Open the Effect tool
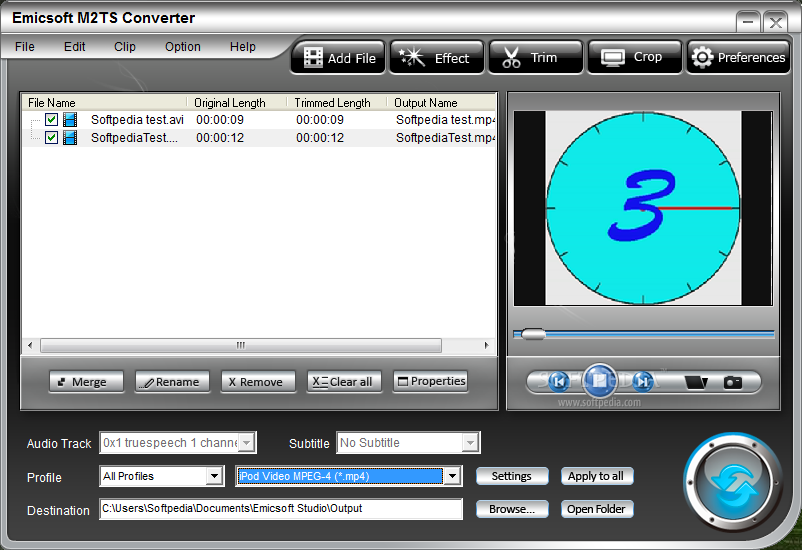The image size is (802, 550). click(x=437, y=57)
